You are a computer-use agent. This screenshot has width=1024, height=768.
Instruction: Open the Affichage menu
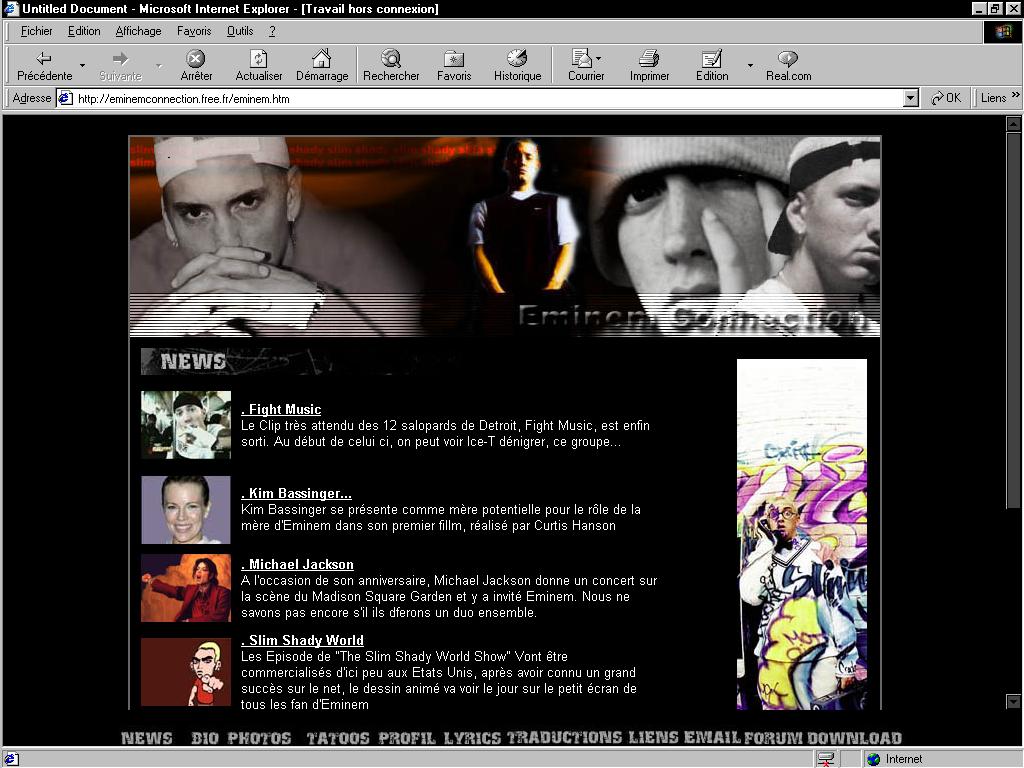(x=138, y=31)
